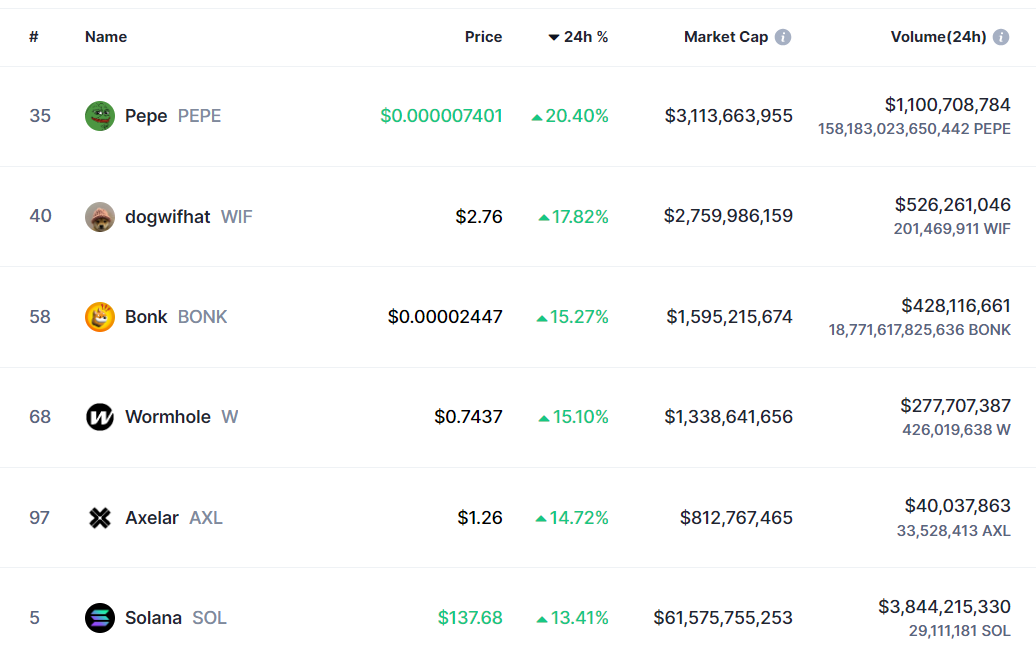Open the Solana name link
This screenshot has height=657, width=1036.
point(153,618)
